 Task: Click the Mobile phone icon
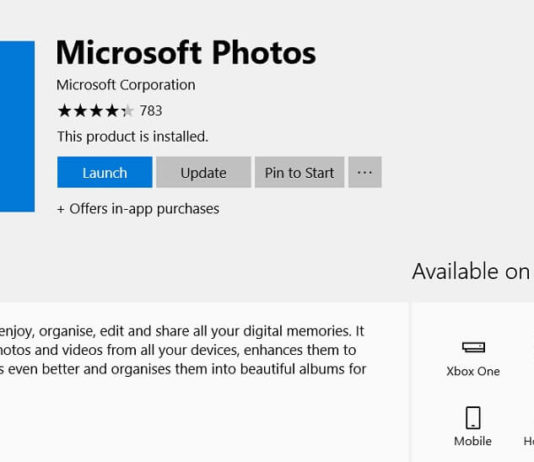coord(473,418)
